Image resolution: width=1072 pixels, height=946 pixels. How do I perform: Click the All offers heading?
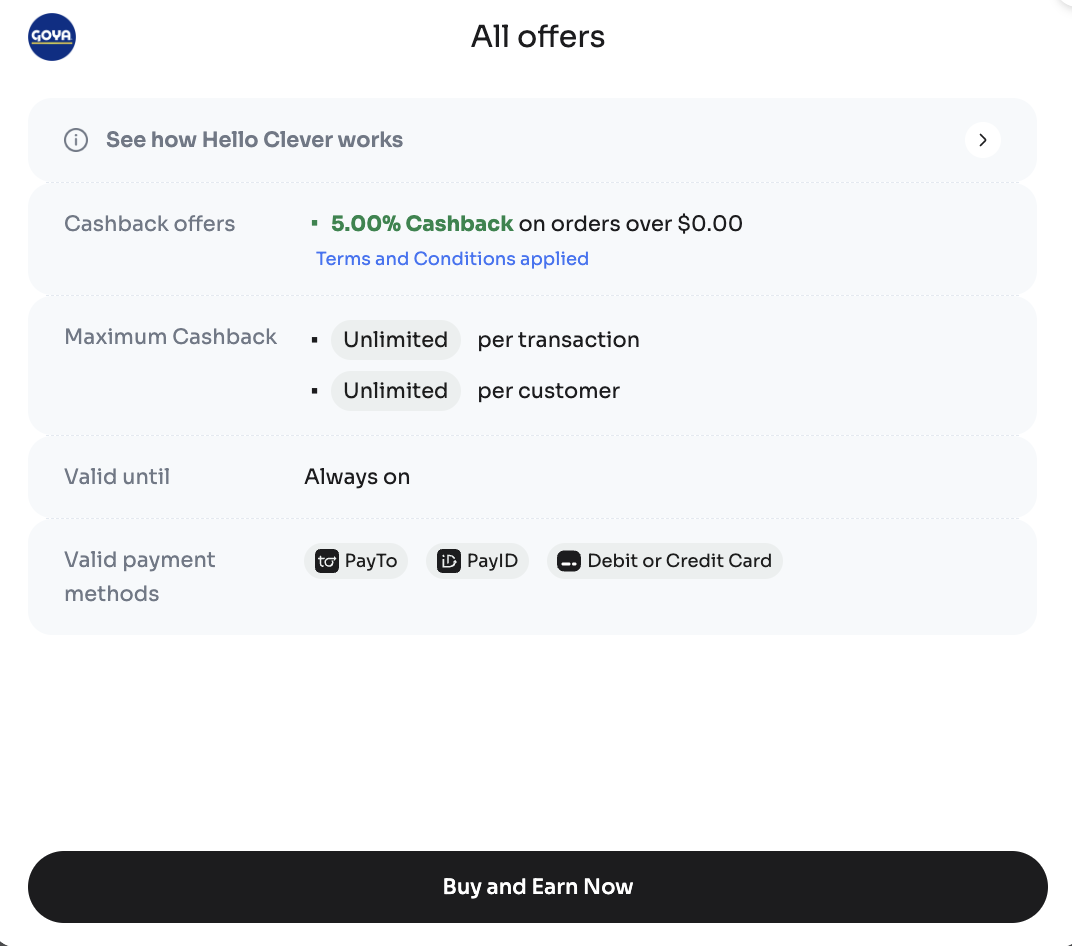(538, 37)
